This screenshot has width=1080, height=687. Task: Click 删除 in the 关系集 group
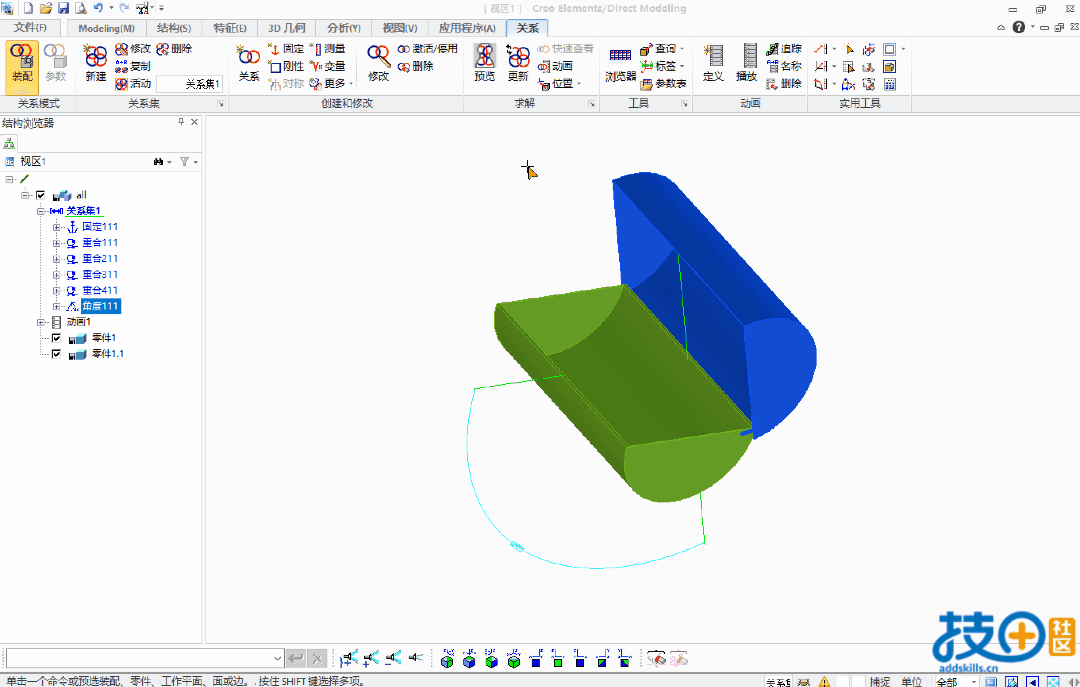click(x=174, y=49)
